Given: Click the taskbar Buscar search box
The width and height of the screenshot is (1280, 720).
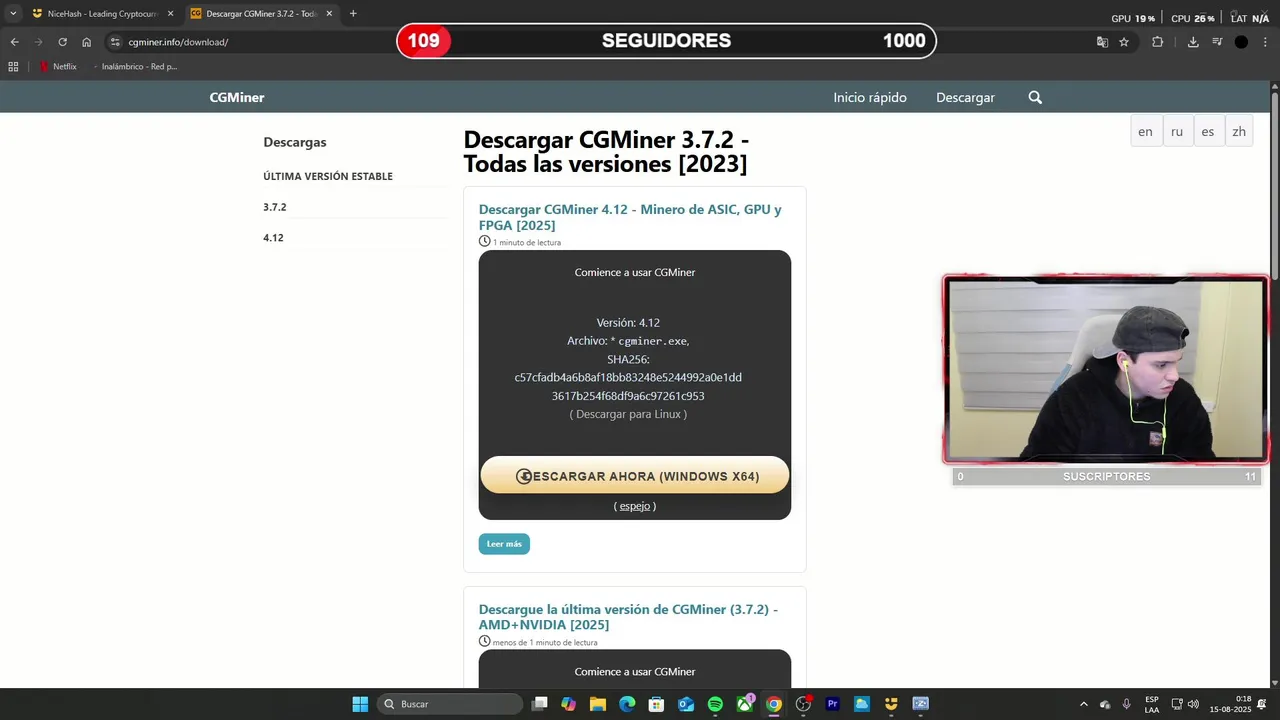Looking at the screenshot, I should click(450, 704).
